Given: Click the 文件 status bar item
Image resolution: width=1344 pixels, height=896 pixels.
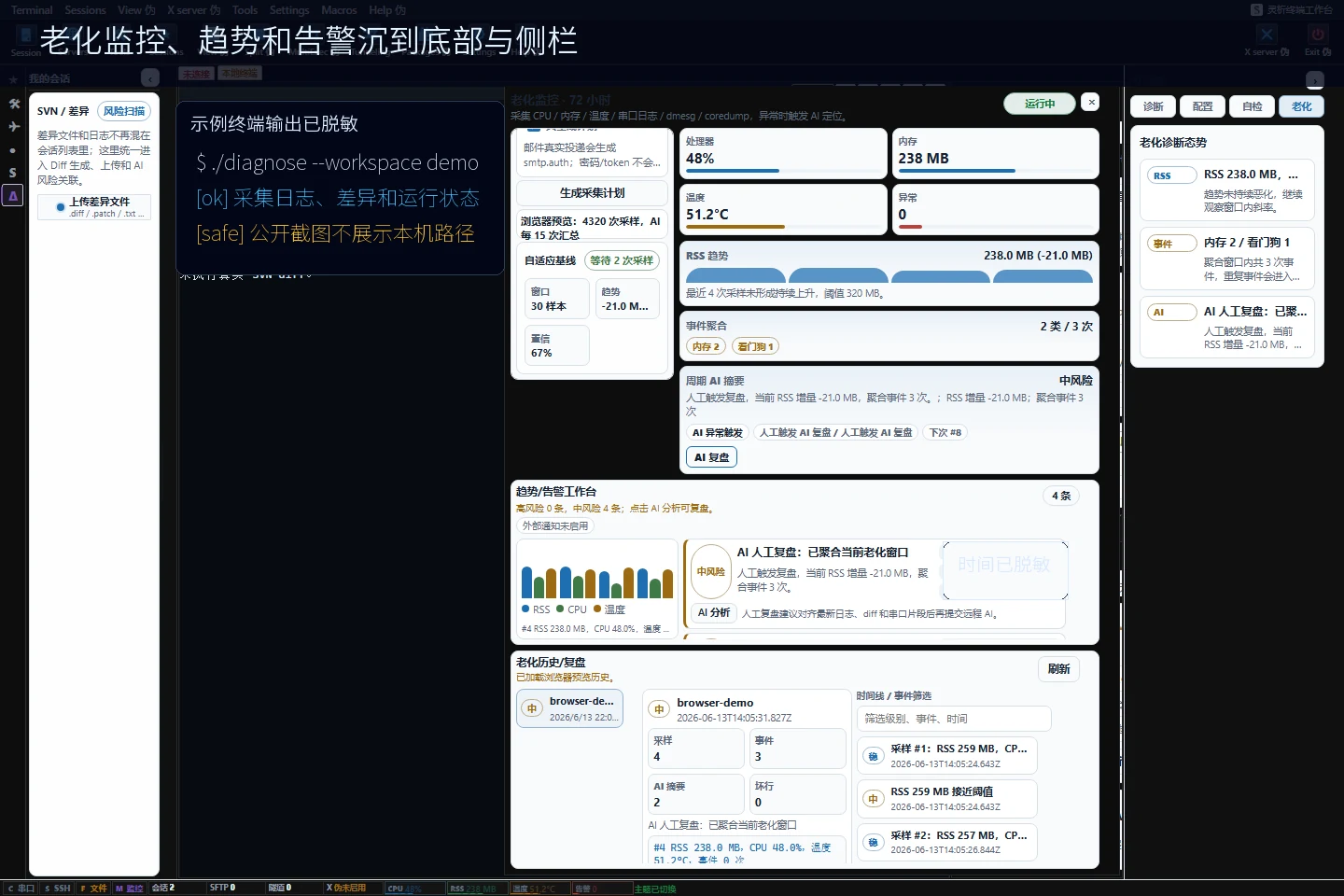Looking at the screenshot, I should pyautogui.click(x=93, y=889).
